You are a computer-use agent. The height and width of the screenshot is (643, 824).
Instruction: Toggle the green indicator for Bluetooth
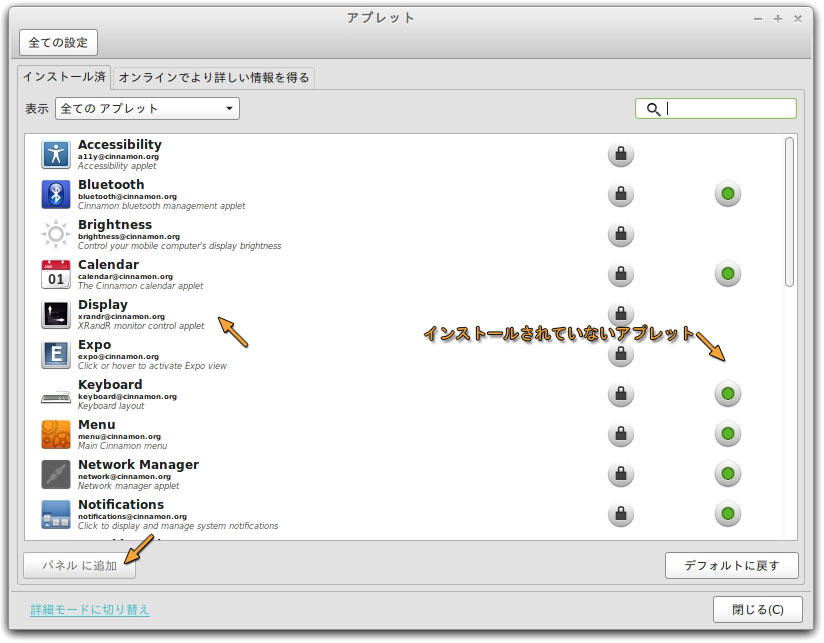pyautogui.click(x=728, y=194)
